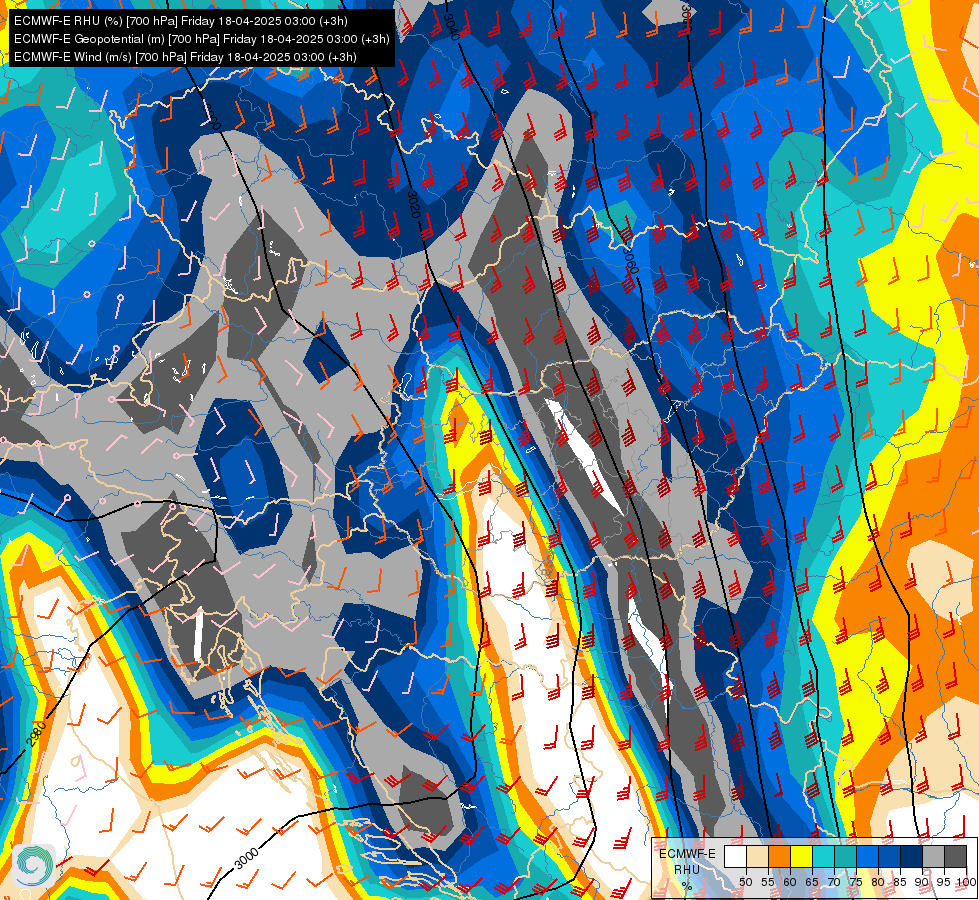Click the legend label 90
The image size is (979, 900).
click(x=922, y=882)
